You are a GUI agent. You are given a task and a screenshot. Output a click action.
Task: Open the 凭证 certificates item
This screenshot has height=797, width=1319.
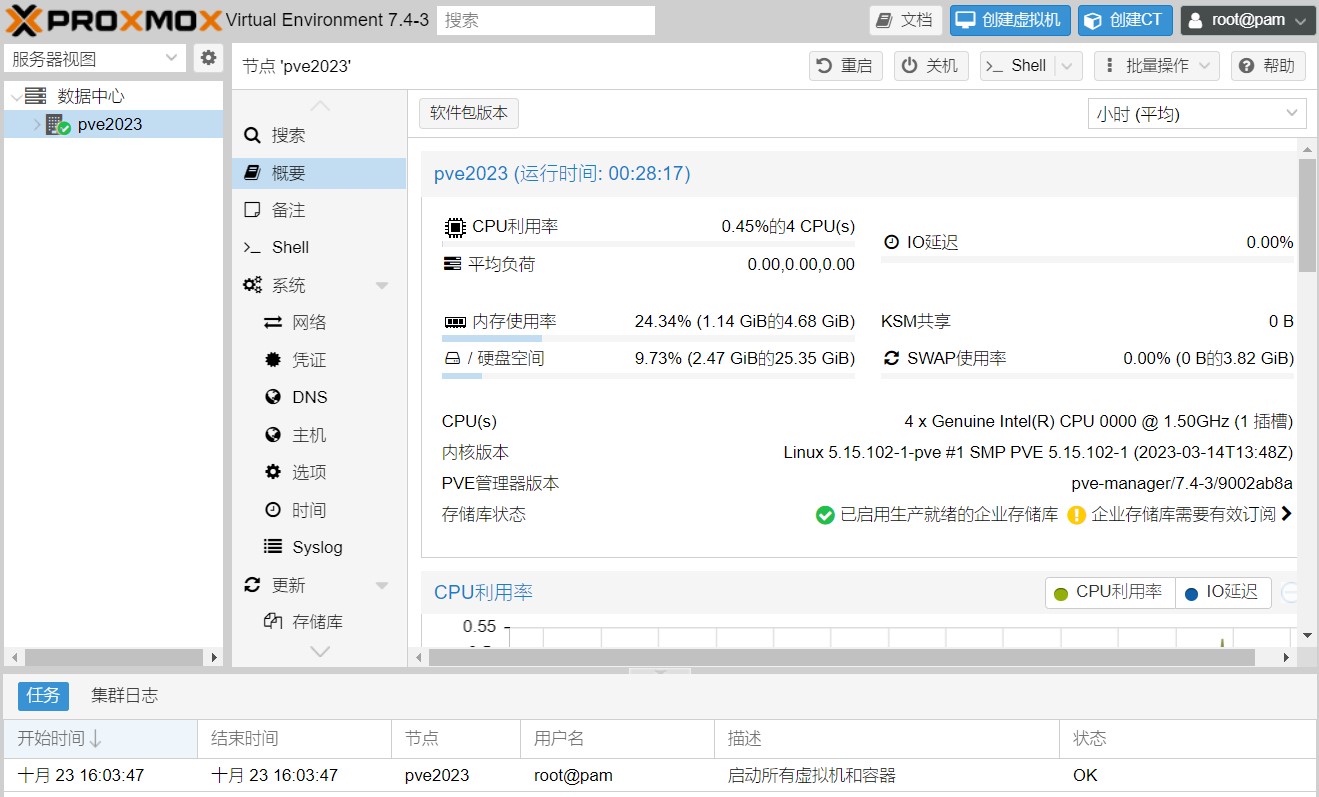tap(309, 360)
